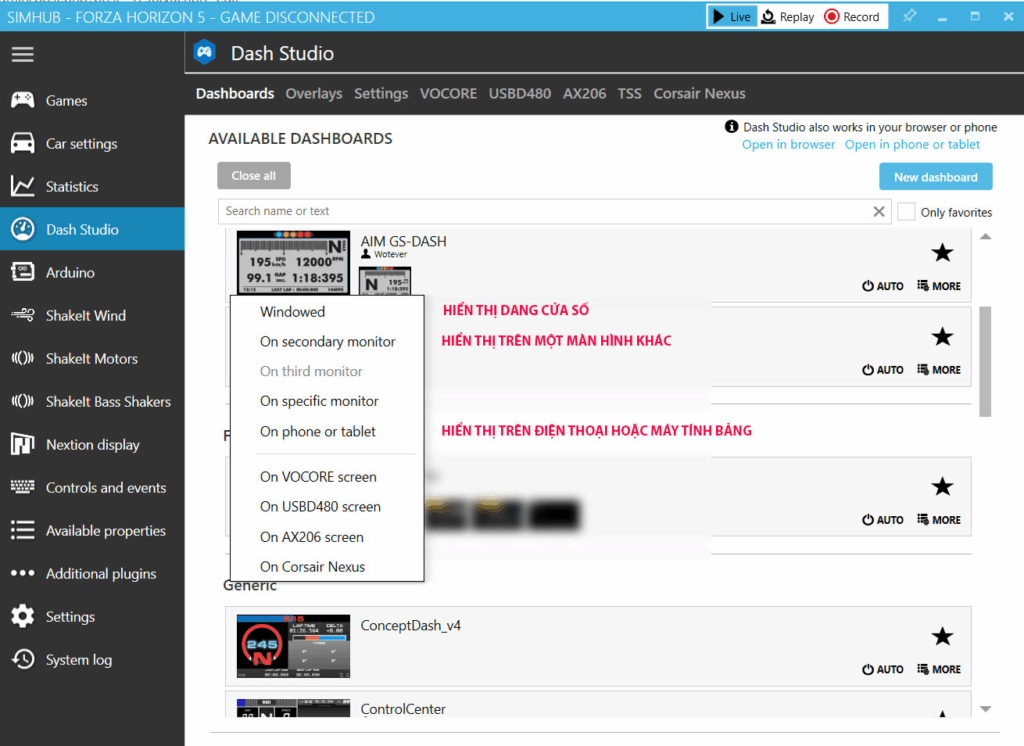Viewport: 1024px width, 746px height.
Task: Clear the search field with X icon
Action: [x=879, y=212]
